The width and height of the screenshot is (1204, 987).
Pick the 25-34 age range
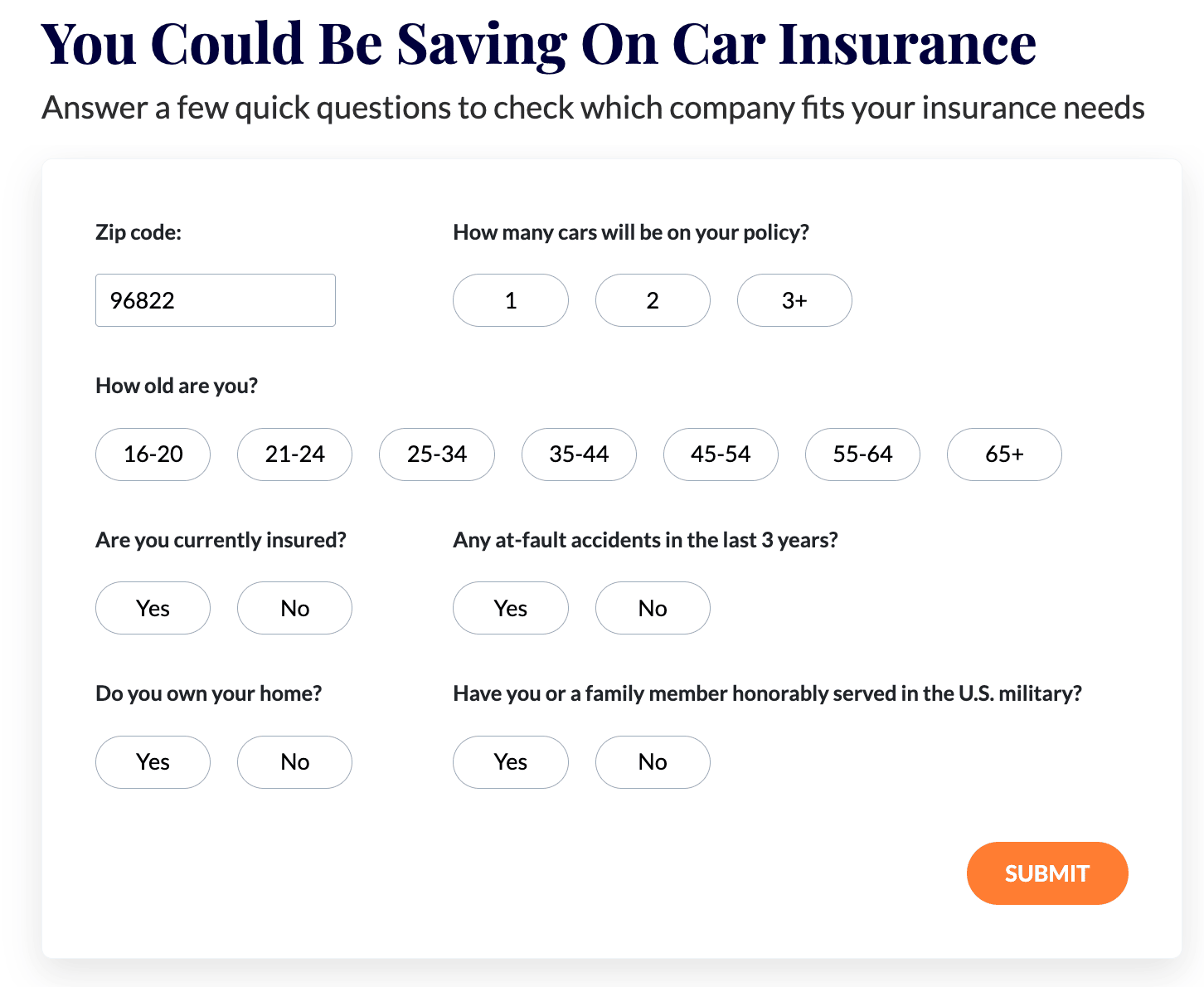(437, 455)
